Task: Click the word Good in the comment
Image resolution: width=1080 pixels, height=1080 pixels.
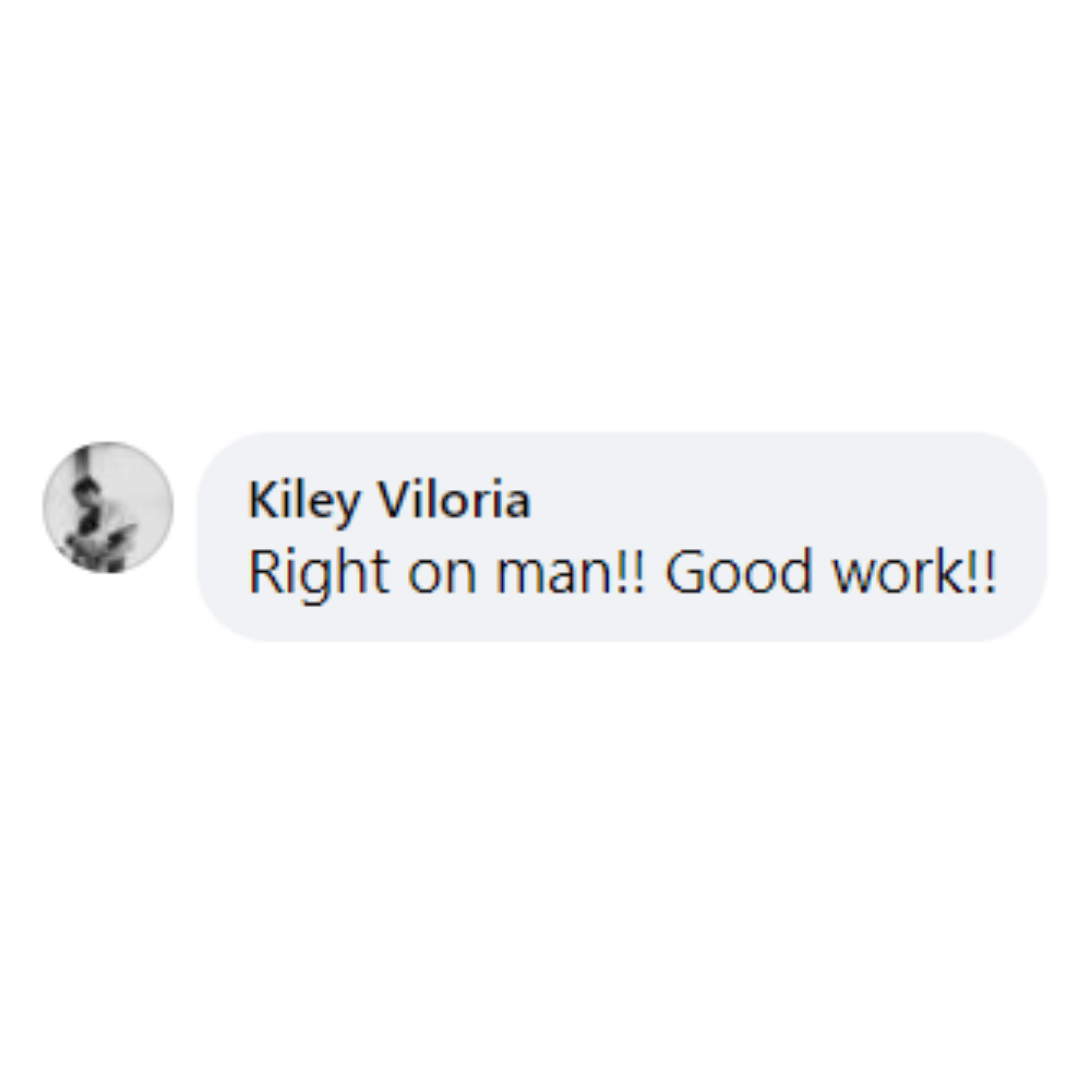Action: [x=738, y=572]
